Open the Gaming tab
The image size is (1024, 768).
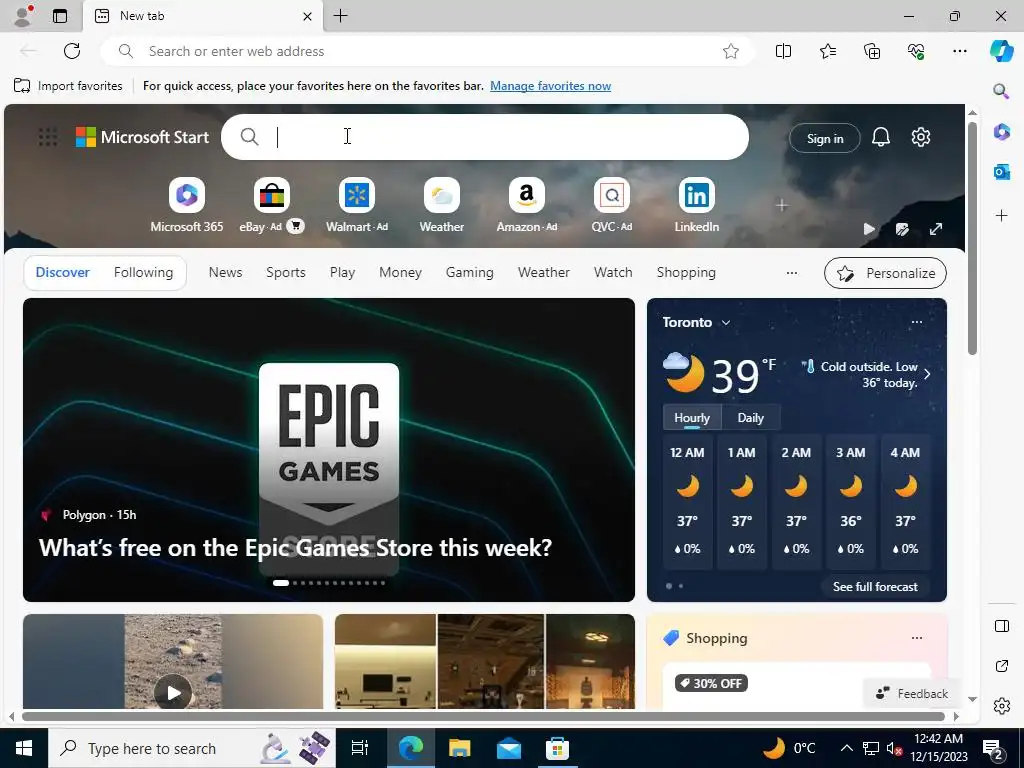[470, 272]
